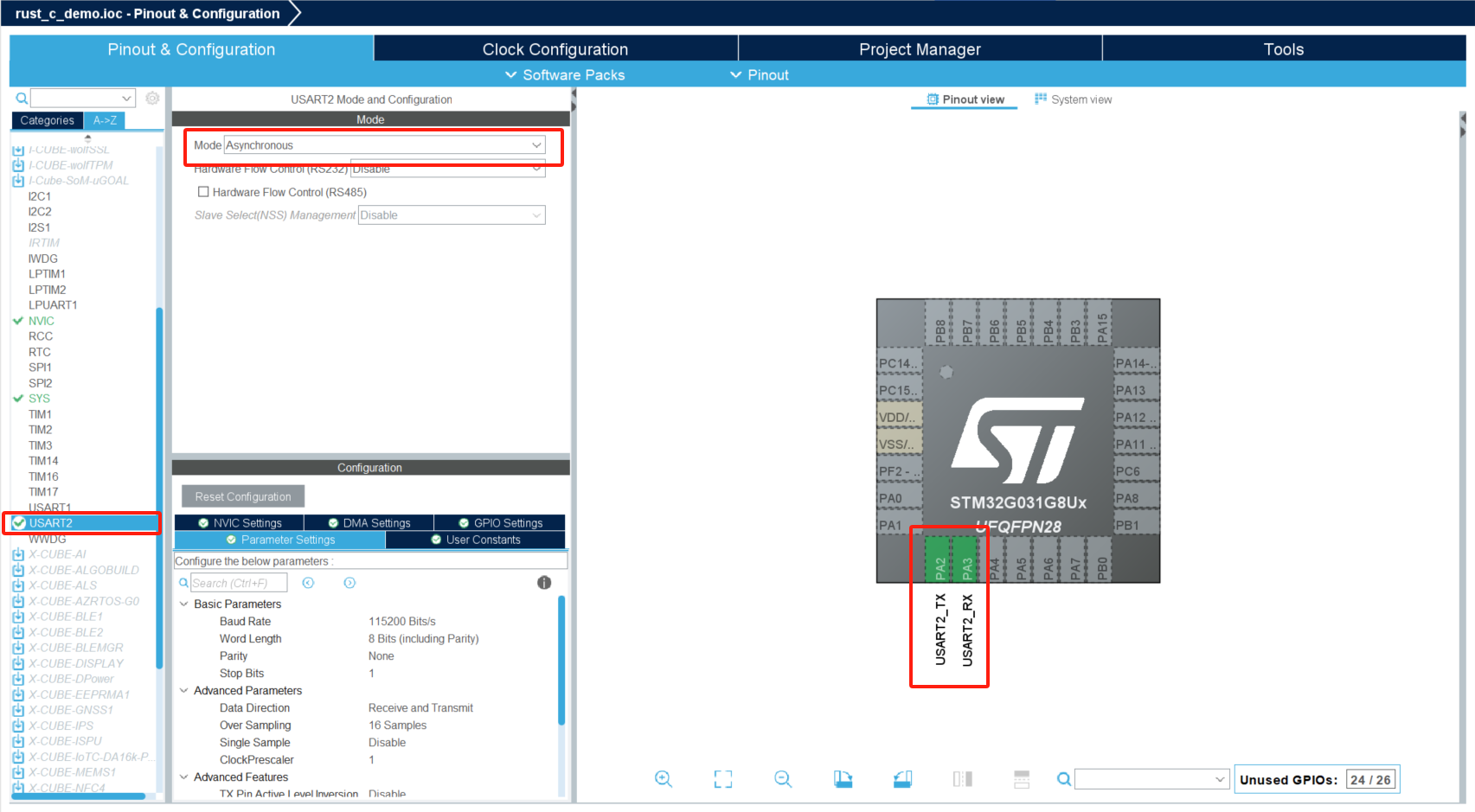Viewport: 1475px width, 812px height.
Task: Go to next parameter search result
Action: click(350, 583)
